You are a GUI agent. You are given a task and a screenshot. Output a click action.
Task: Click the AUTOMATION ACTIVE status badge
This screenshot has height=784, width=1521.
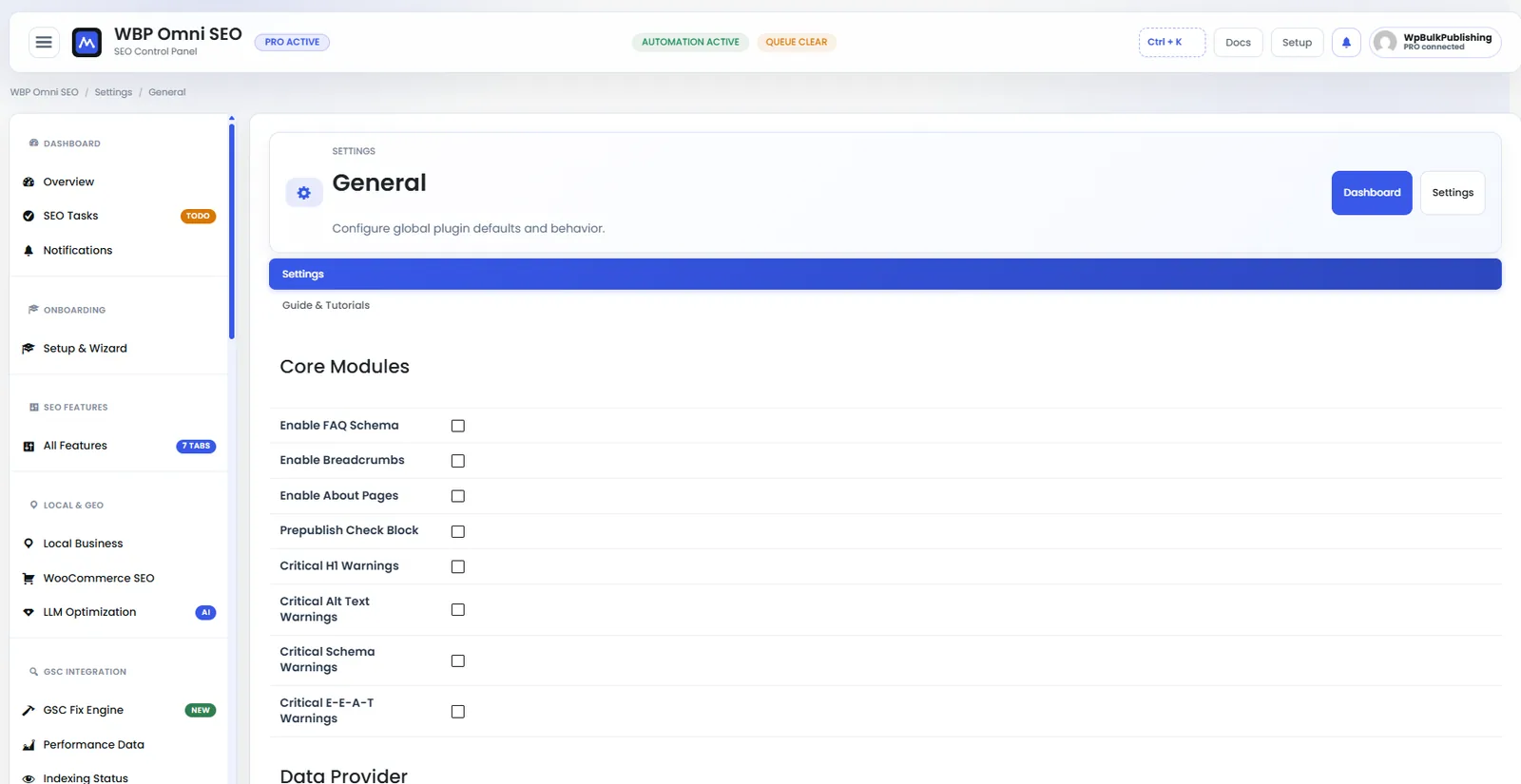(690, 42)
